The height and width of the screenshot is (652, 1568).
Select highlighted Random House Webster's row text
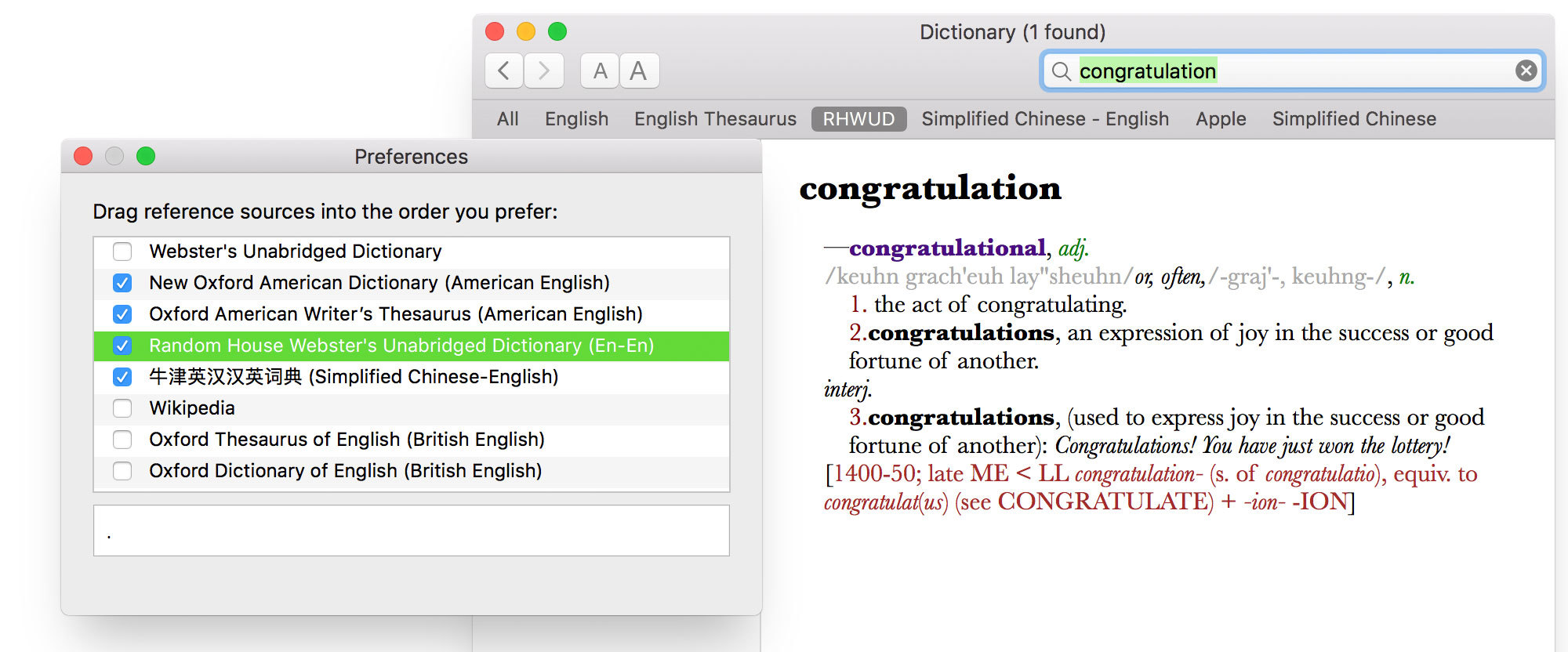click(x=401, y=346)
